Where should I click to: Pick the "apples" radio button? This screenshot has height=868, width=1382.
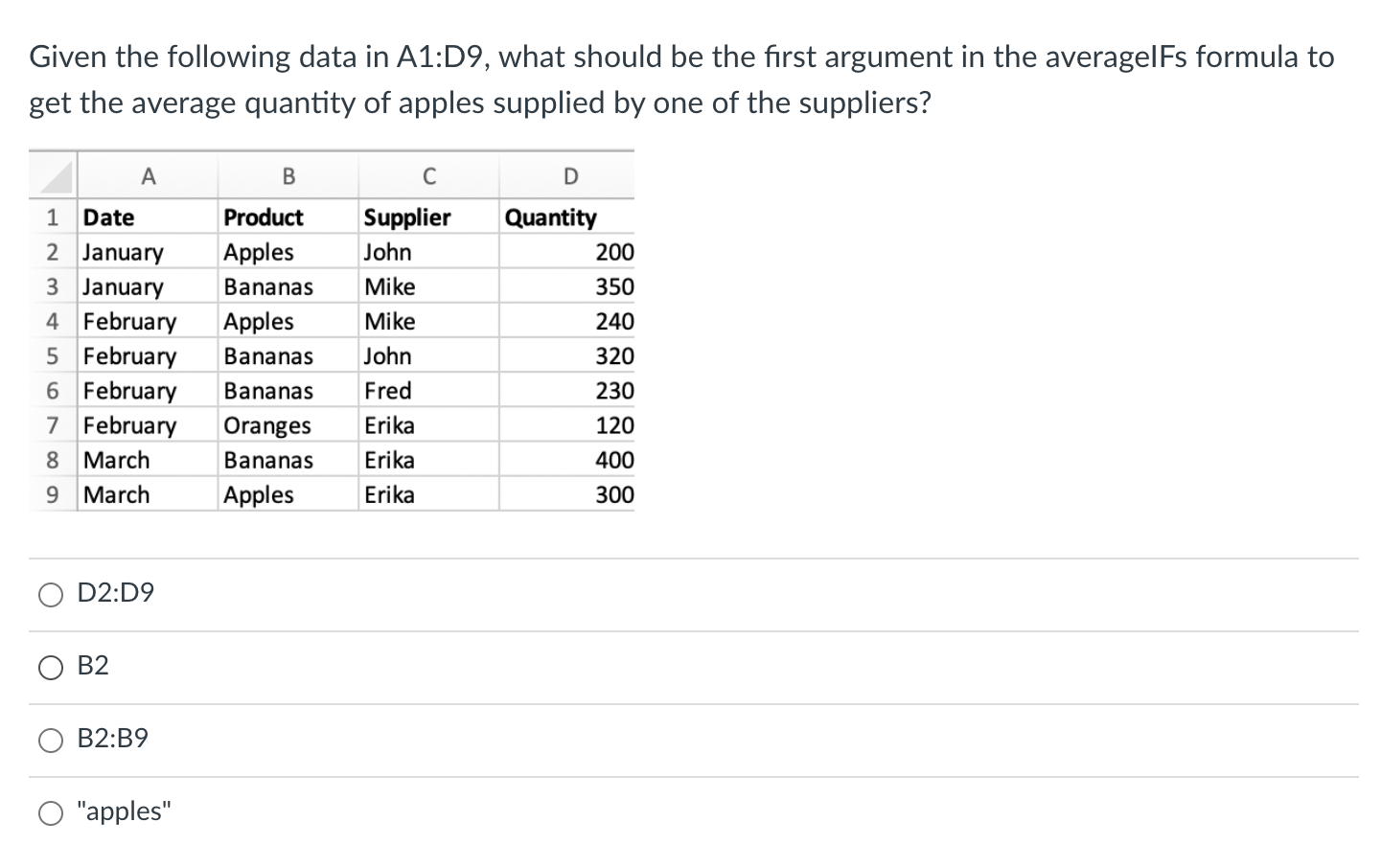click(51, 813)
